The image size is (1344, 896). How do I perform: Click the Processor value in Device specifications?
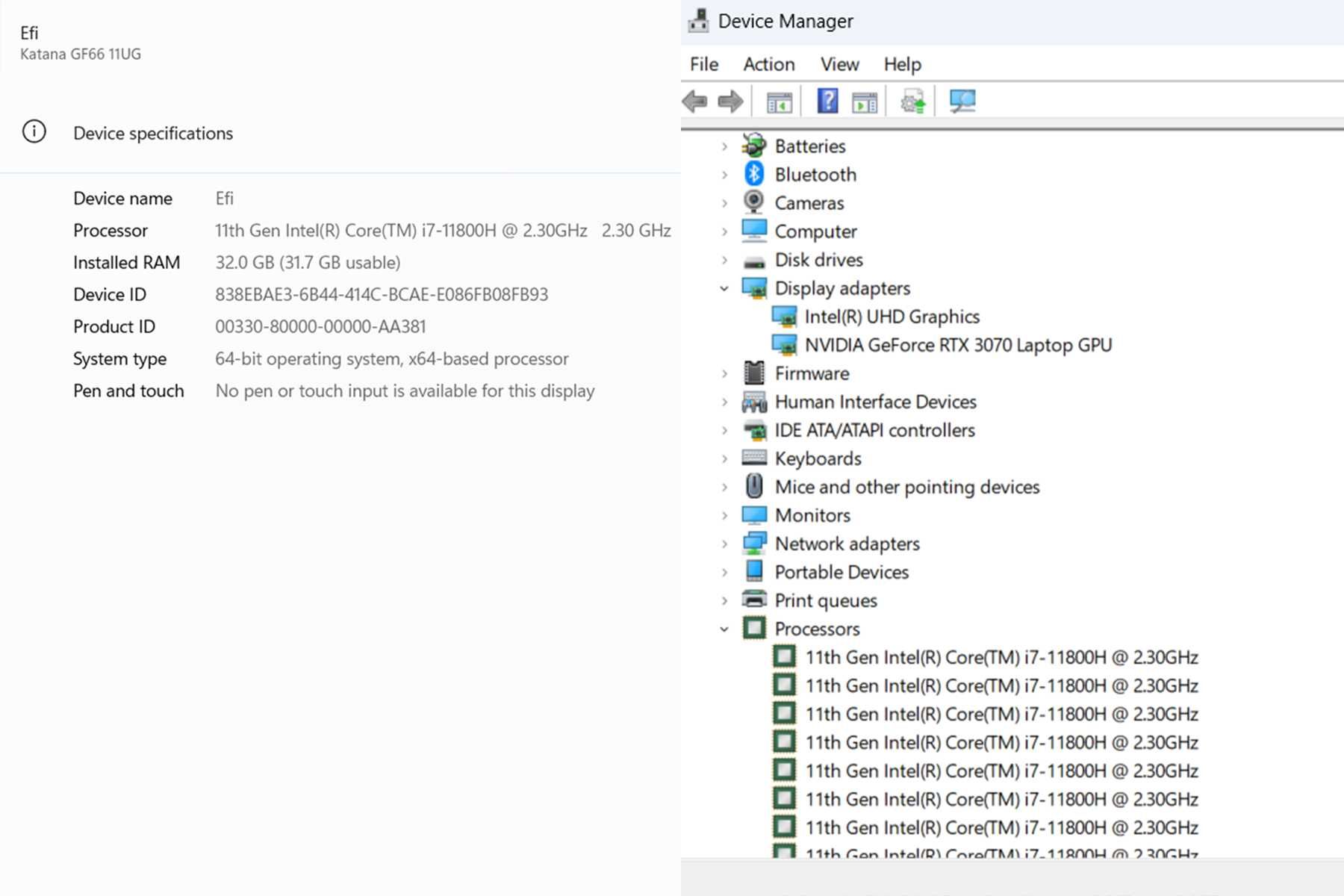pyautogui.click(x=443, y=230)
